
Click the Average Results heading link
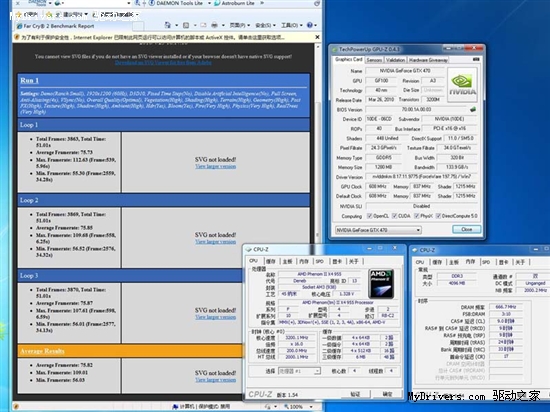42,351
